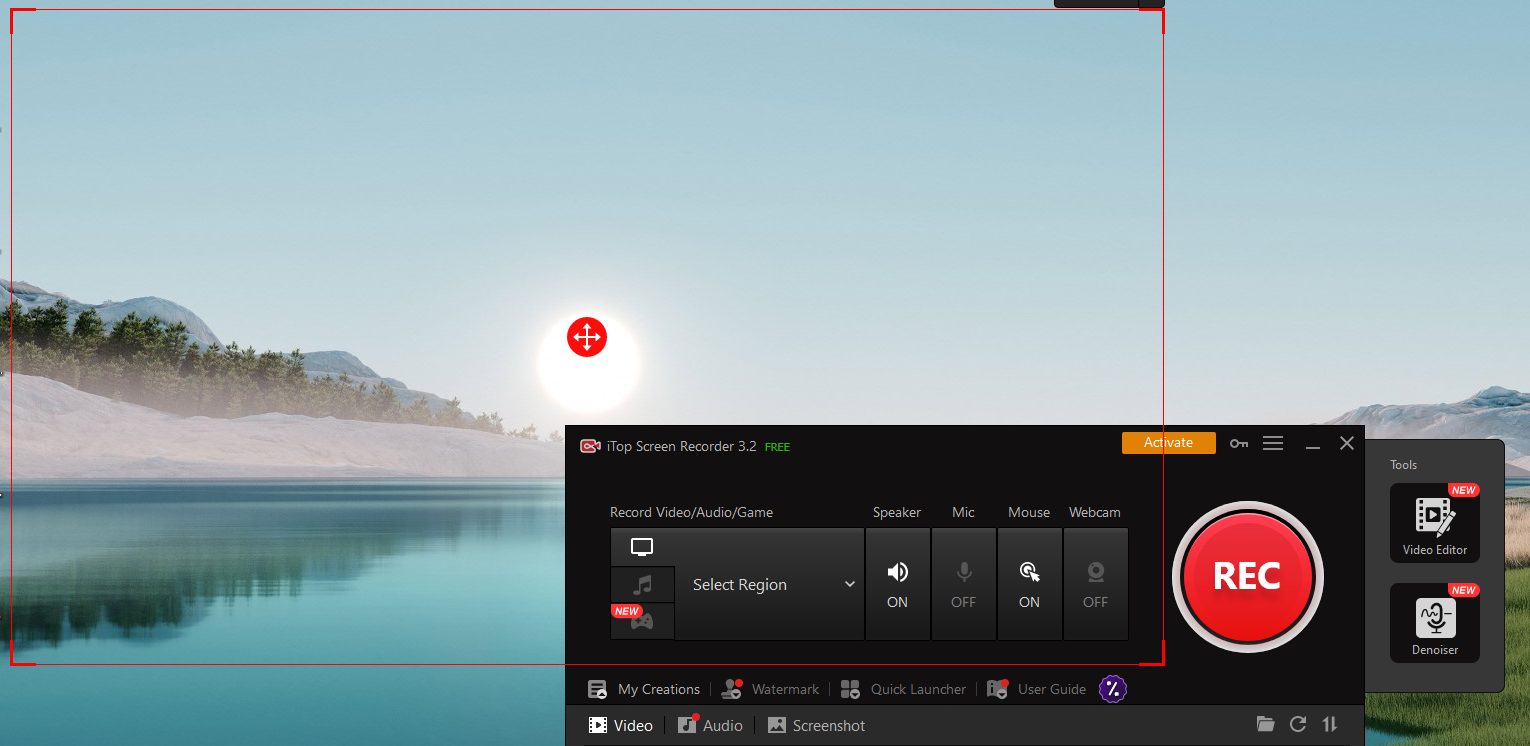Choose the game recording gamepad icon
Screen dimensions: 1530x746
click(642, 621)
